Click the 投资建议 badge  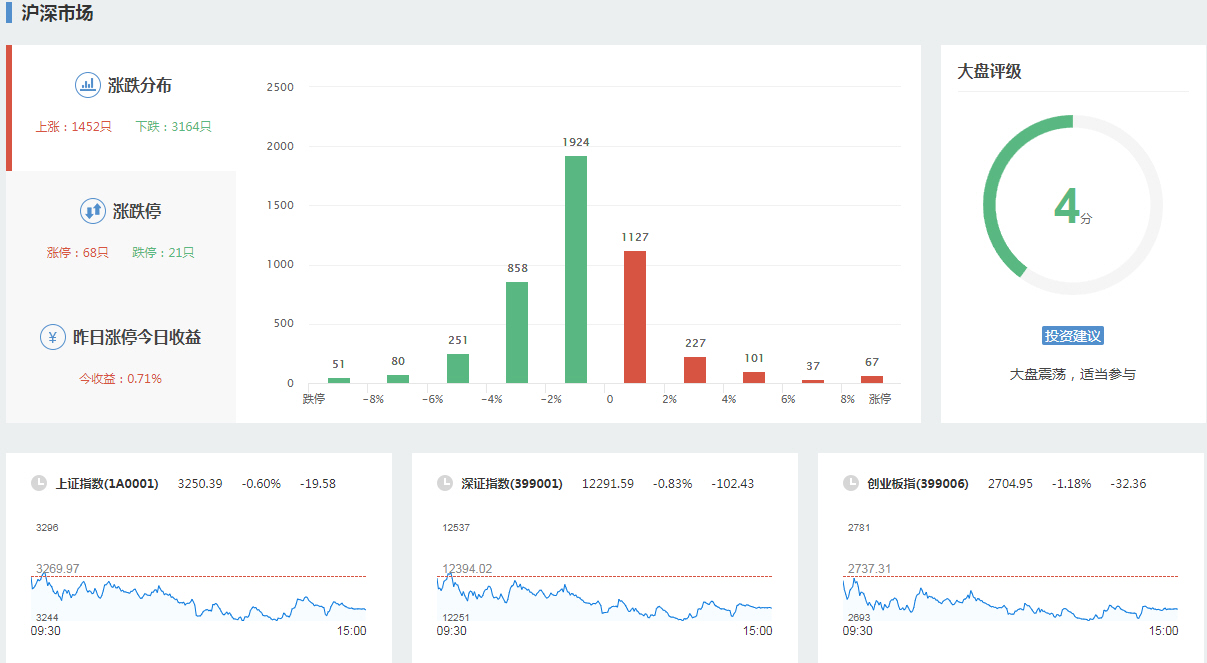1072,336
